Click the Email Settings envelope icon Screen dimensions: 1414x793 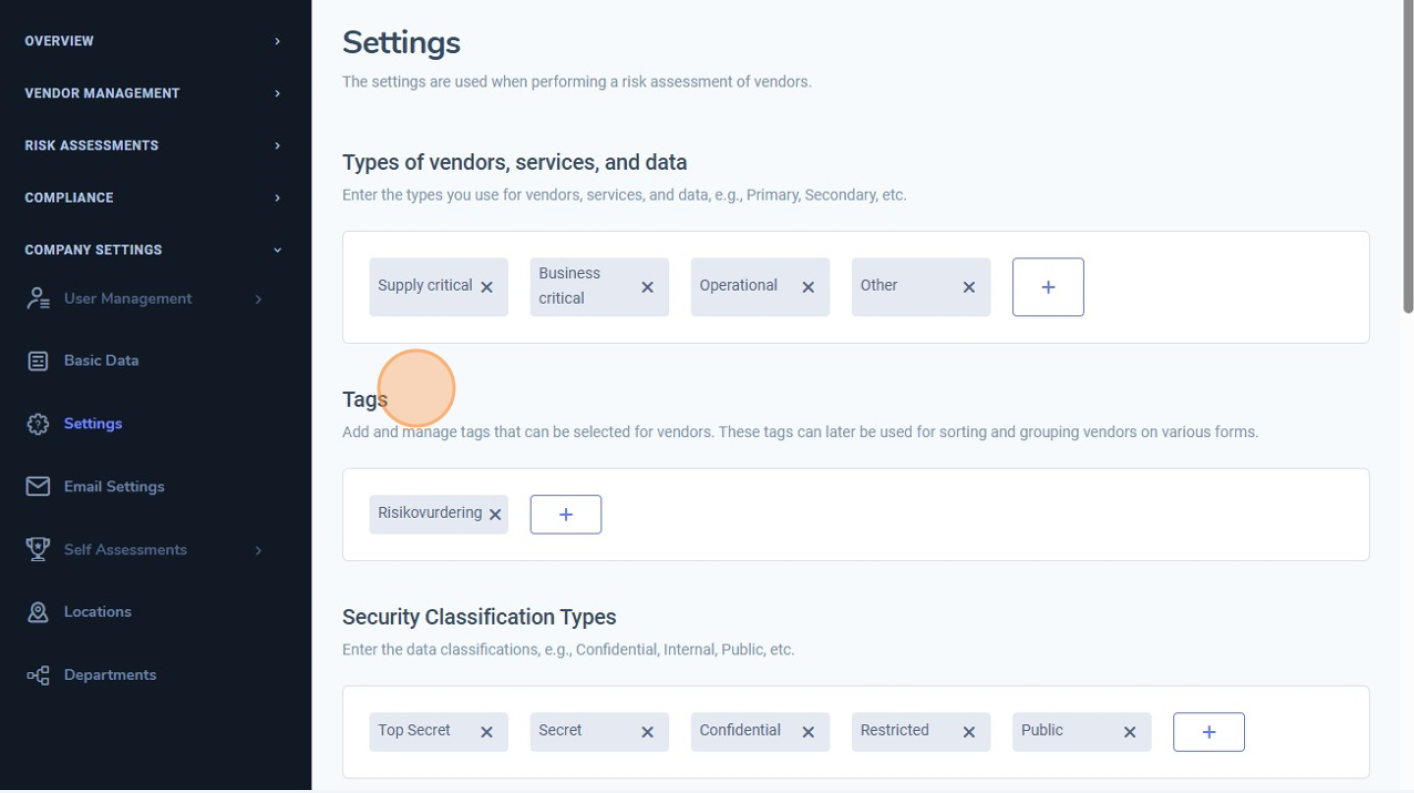[x=38, y=487]
